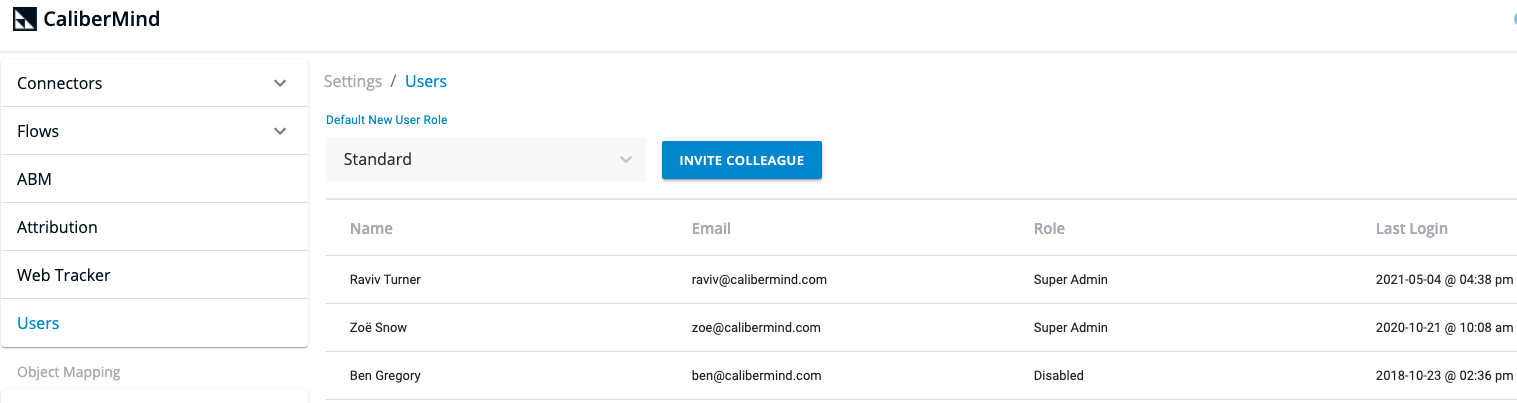This screenshot has height=403, width=1517.
Task: Open the Default New User Role dropdown
Action: pos(486,159)
